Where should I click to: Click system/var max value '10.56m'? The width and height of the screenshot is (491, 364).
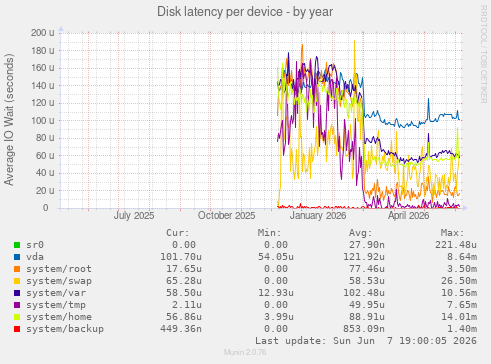(x=459, y=293)
